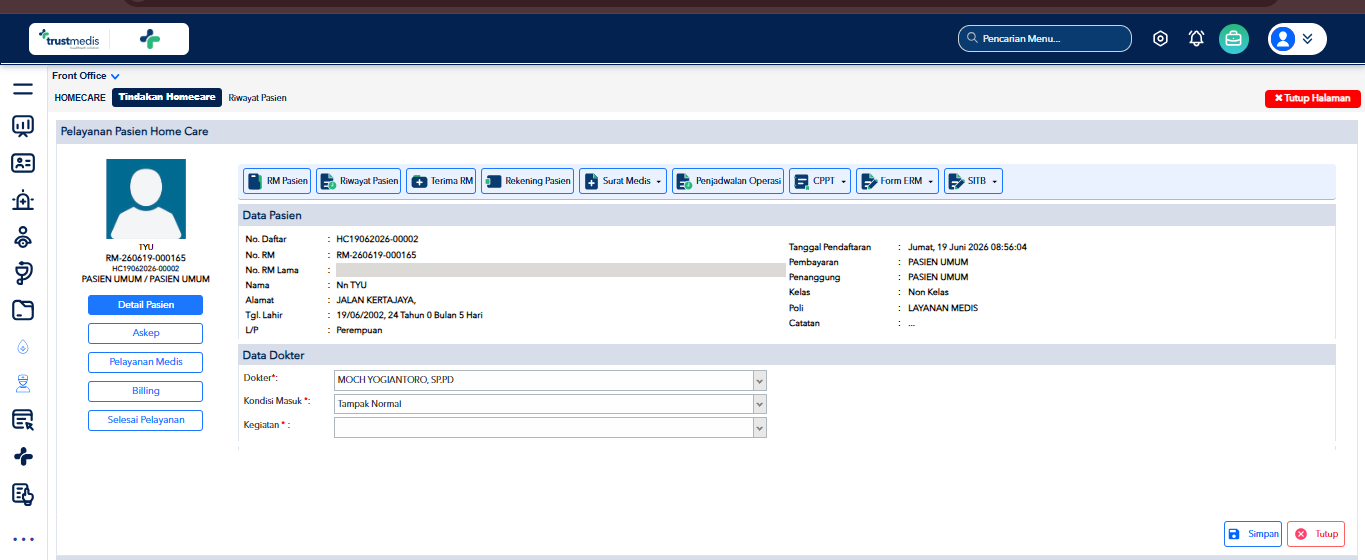Open the pinwheel plus sidebar icon
Screen dimensions: 1365x560
coord(23,456)
